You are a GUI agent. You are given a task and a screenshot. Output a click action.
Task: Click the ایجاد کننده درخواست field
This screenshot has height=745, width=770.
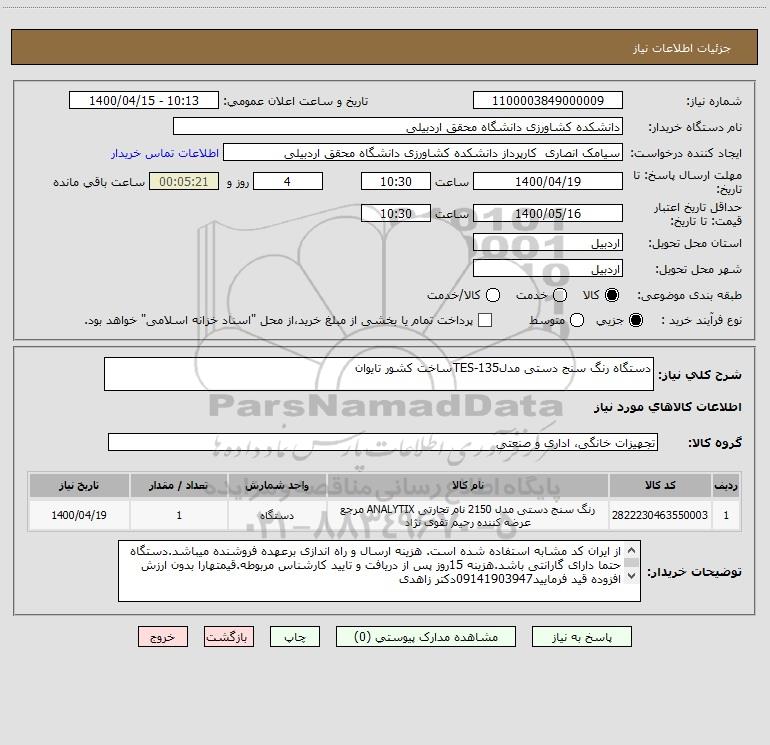(x=423, y=152)
